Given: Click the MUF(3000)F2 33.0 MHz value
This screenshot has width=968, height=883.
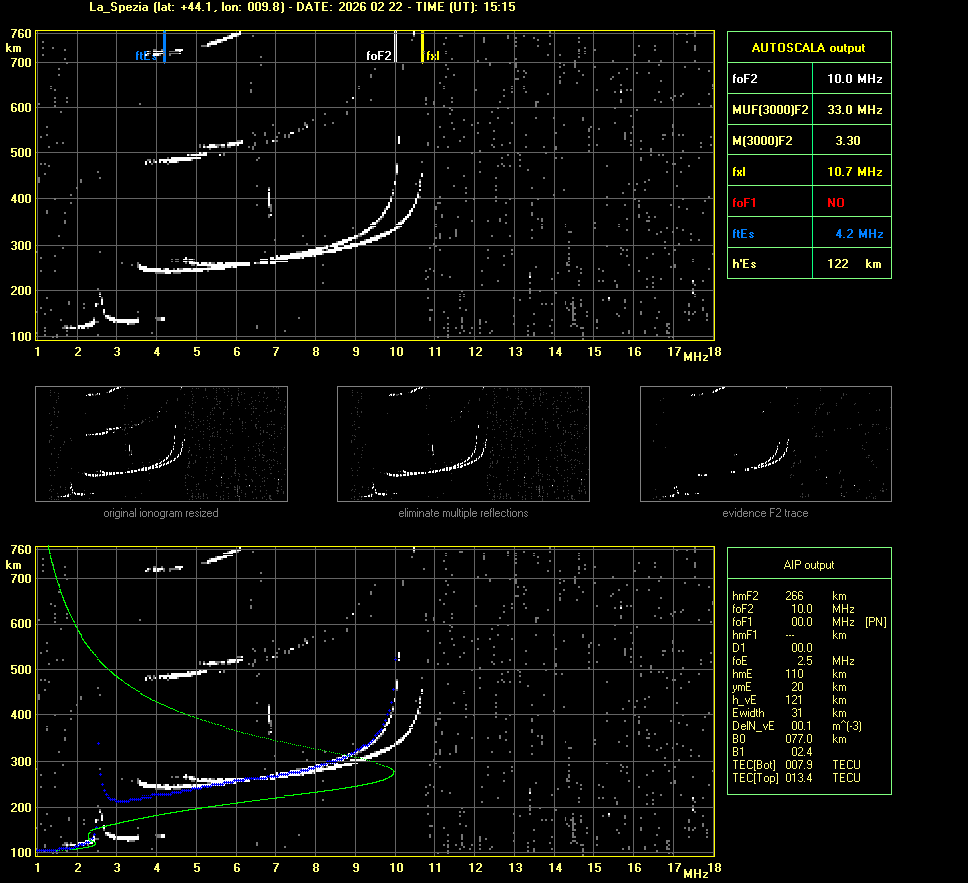Looking at the screenshot, I should (x=853, y=109).
